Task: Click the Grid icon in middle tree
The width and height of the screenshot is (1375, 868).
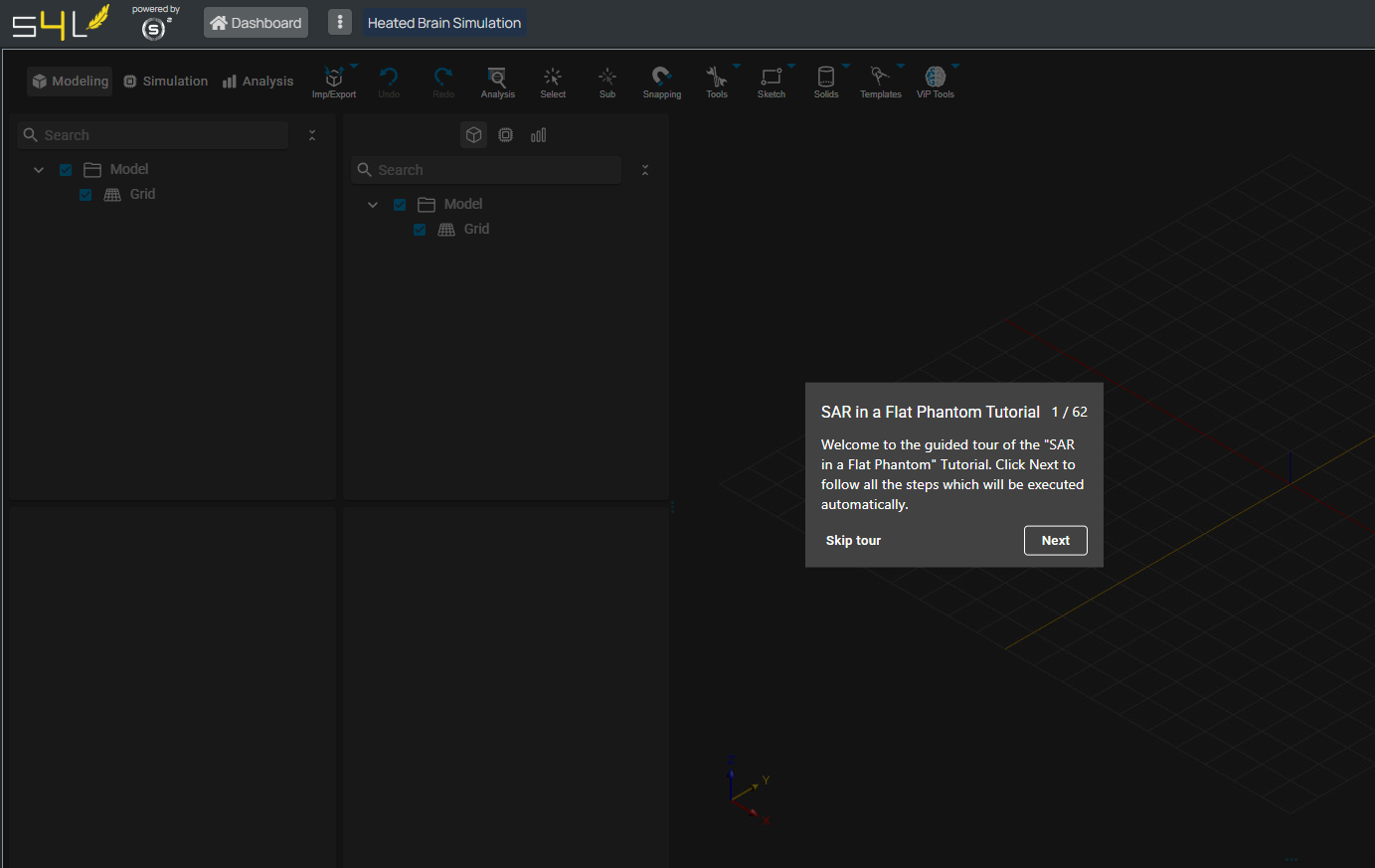Action: point(446,230)
